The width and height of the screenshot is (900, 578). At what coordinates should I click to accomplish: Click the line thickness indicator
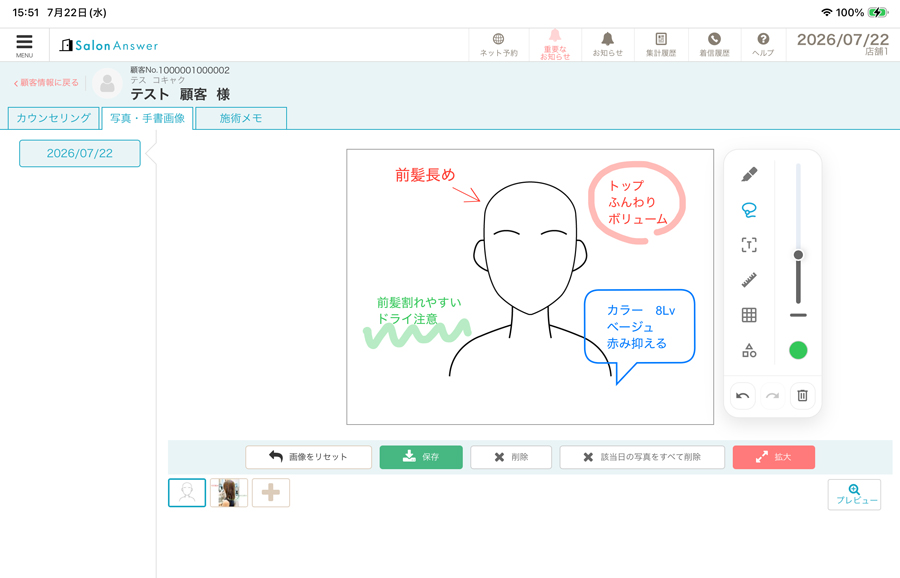tap(798, 315)
